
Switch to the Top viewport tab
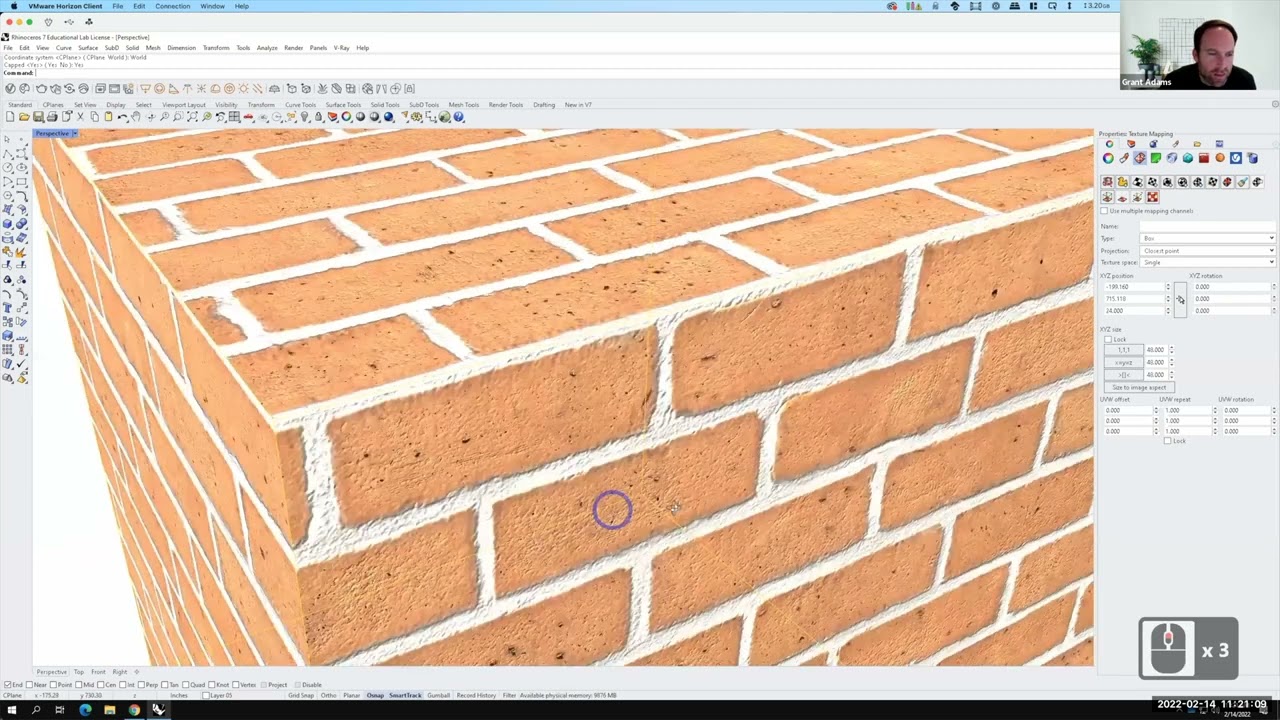pos(78,672)
